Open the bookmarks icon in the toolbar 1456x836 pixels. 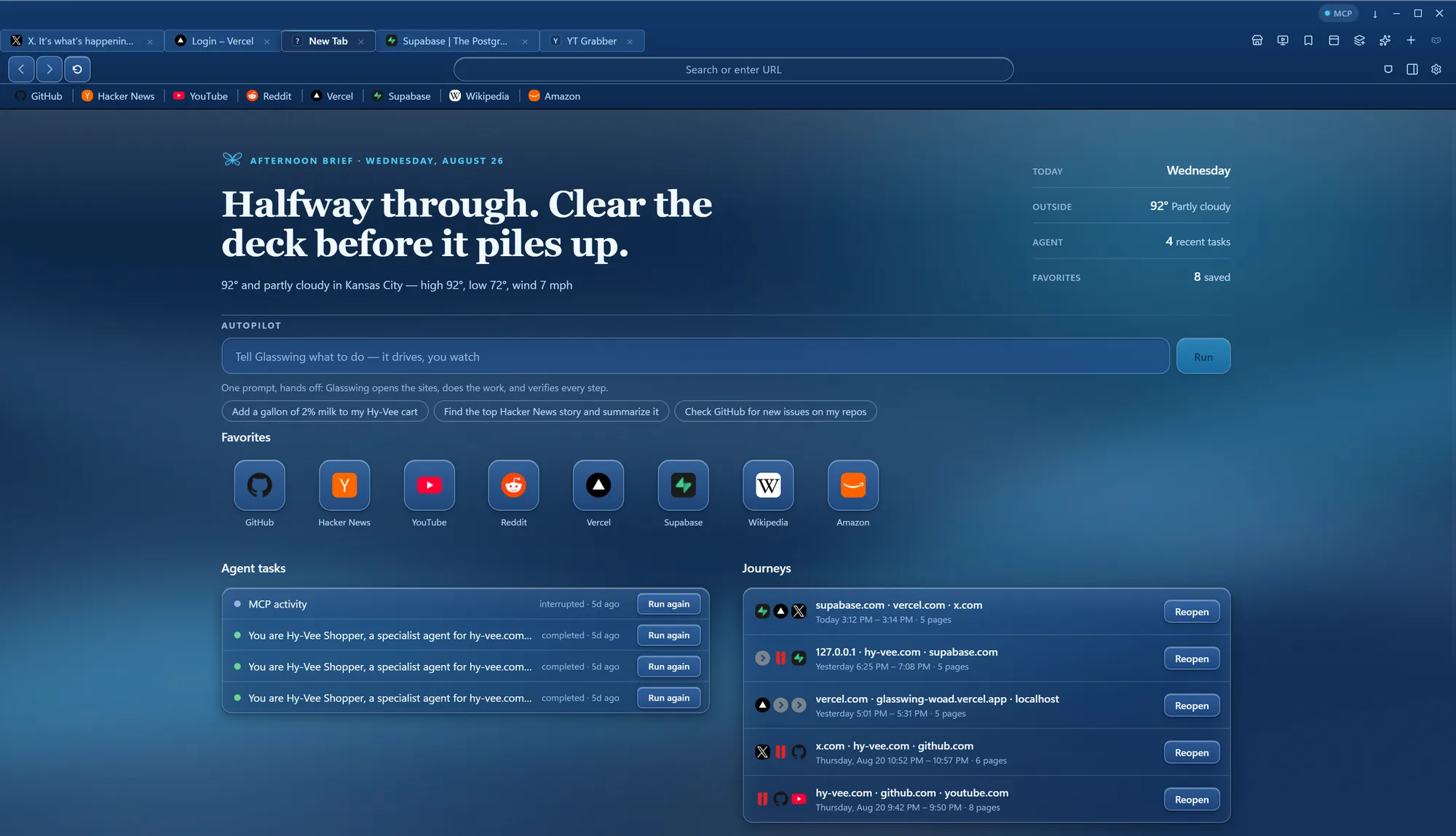click(x=1308, y=41)
